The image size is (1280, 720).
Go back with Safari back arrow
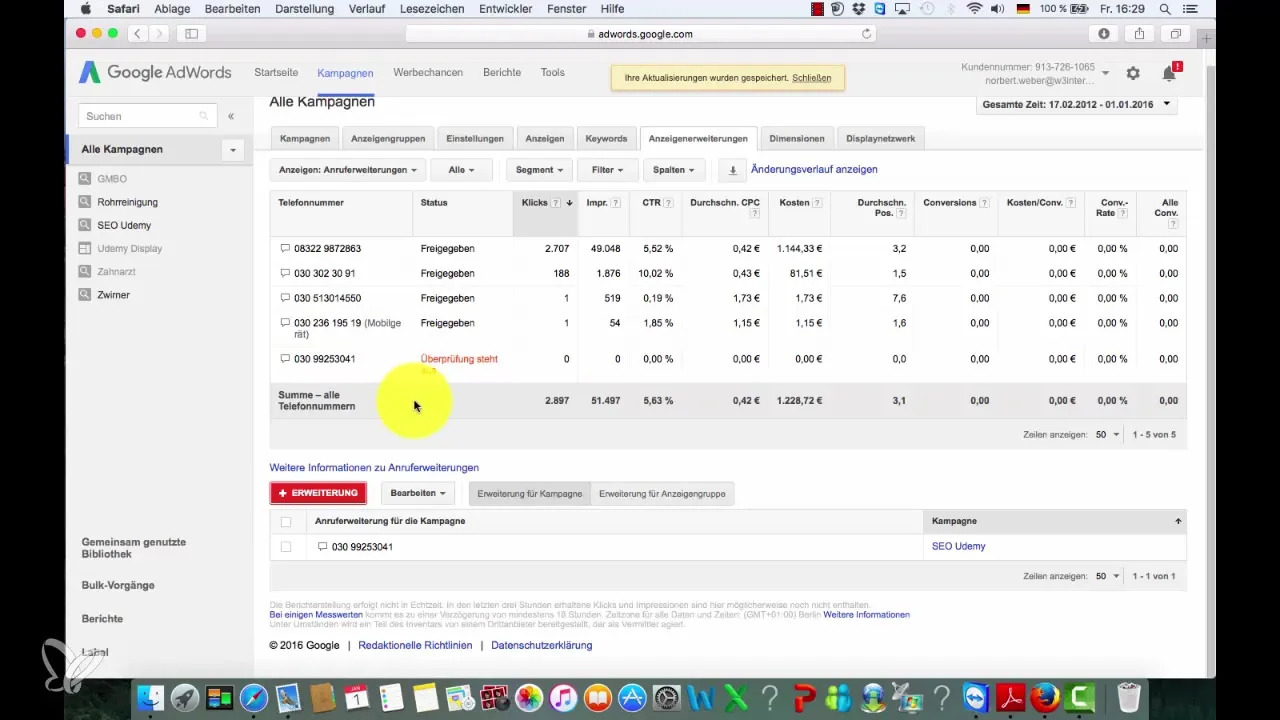[x=137, y=33]
